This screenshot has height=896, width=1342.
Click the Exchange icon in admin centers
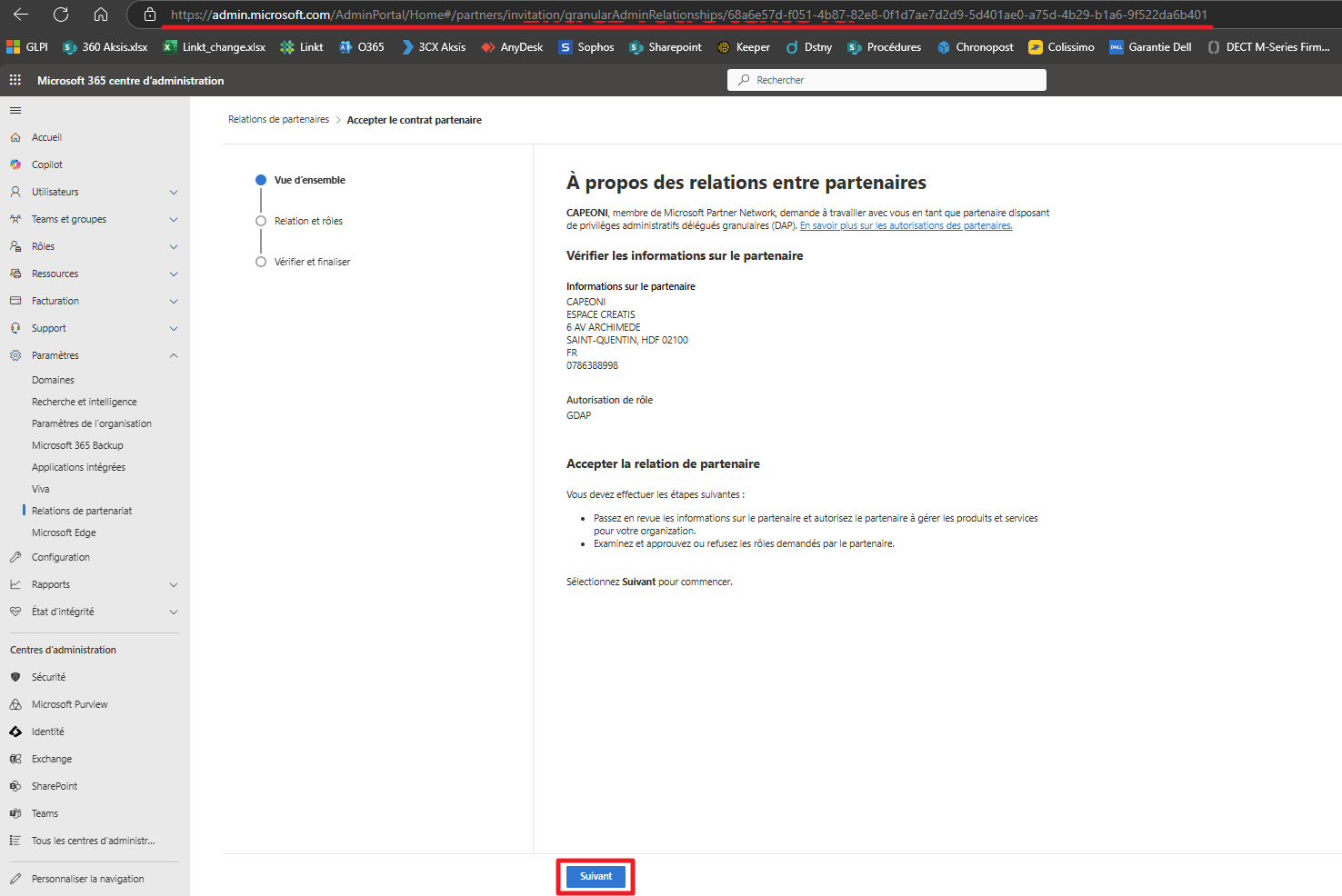pyautogui.click(x=15, y=759)
